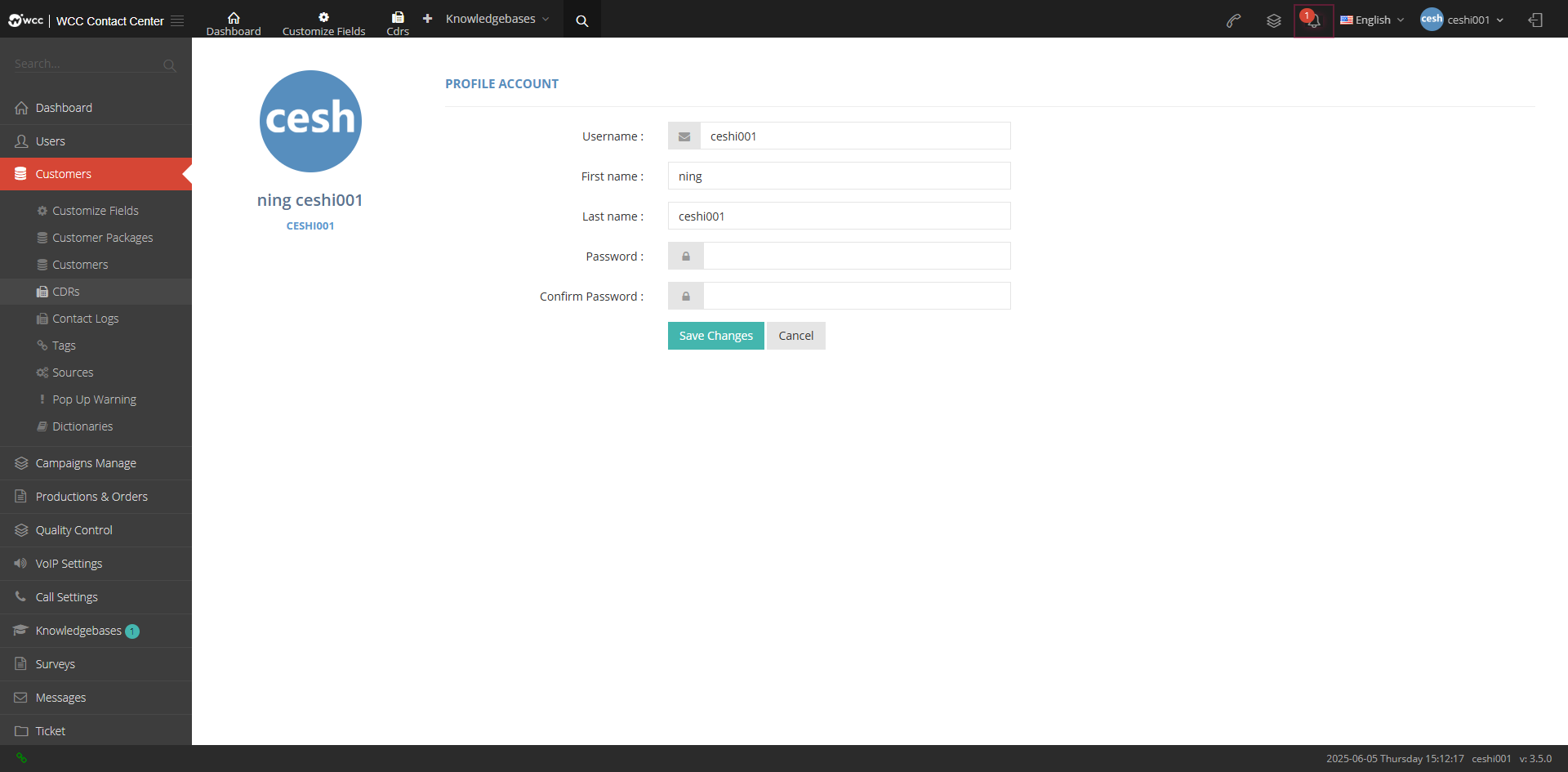This screenshot has height=772, width=1568.
Task: Open Users in the sidebar
Action: (x=96, y=141)
